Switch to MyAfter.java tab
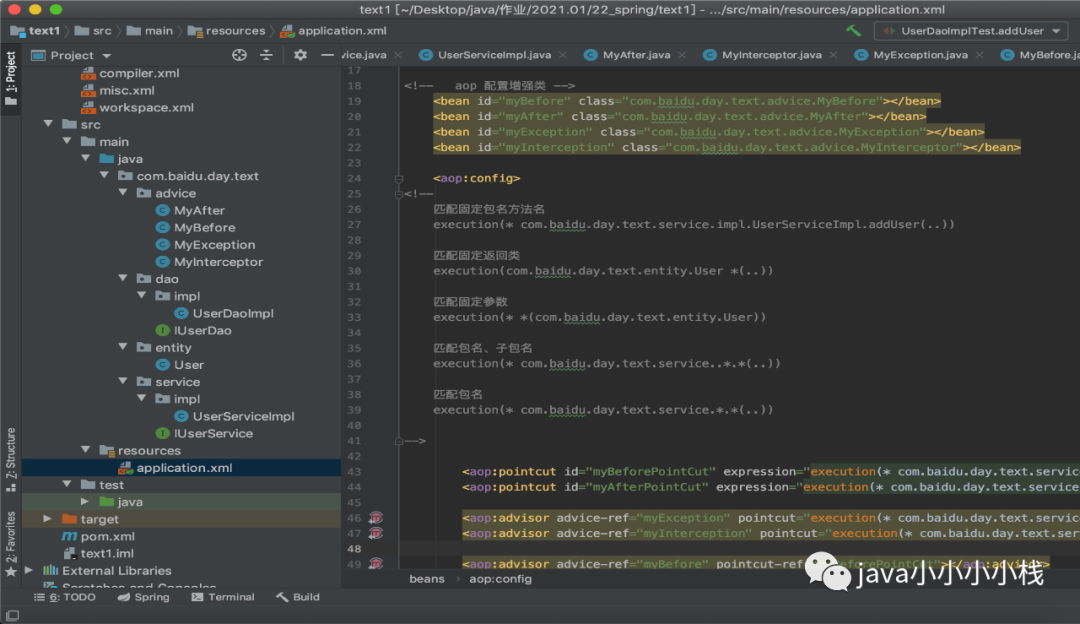 [x=636, y=55]
